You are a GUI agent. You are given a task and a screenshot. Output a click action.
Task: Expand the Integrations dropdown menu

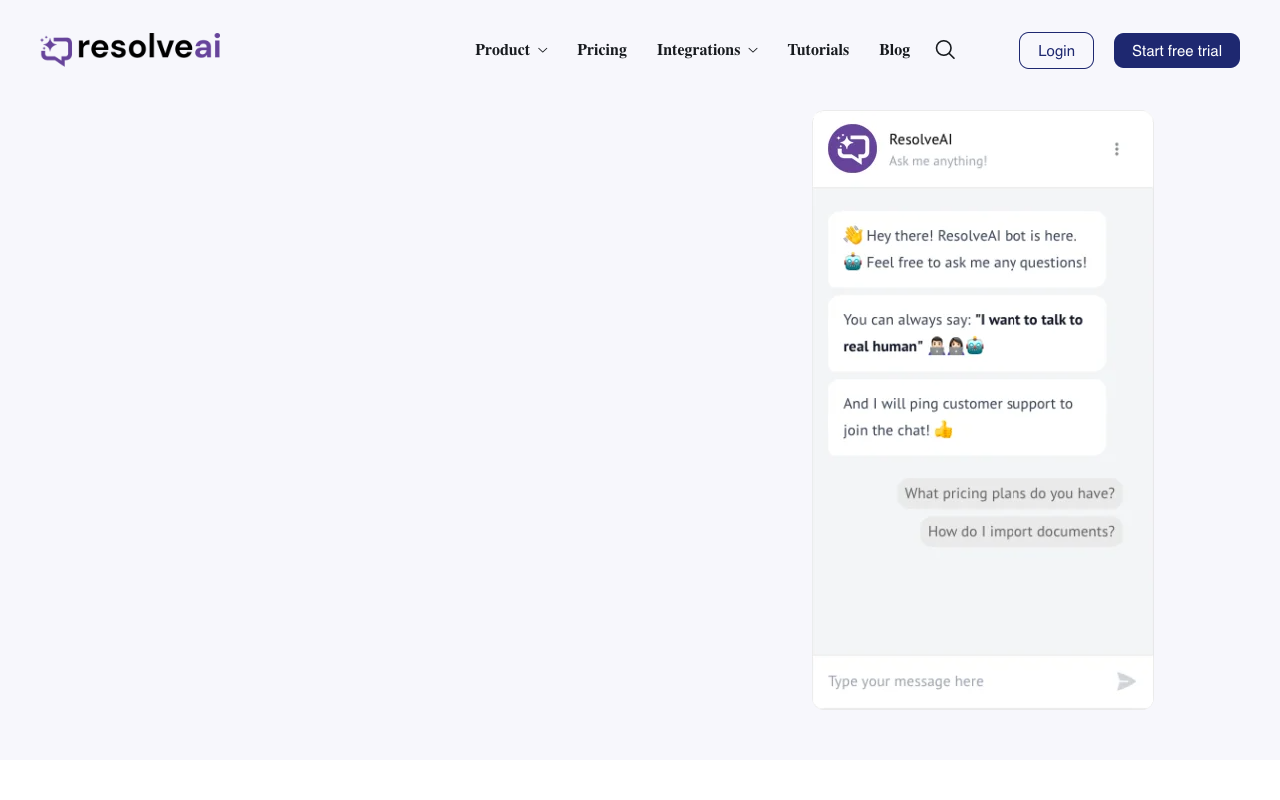(x=707, y=50)
